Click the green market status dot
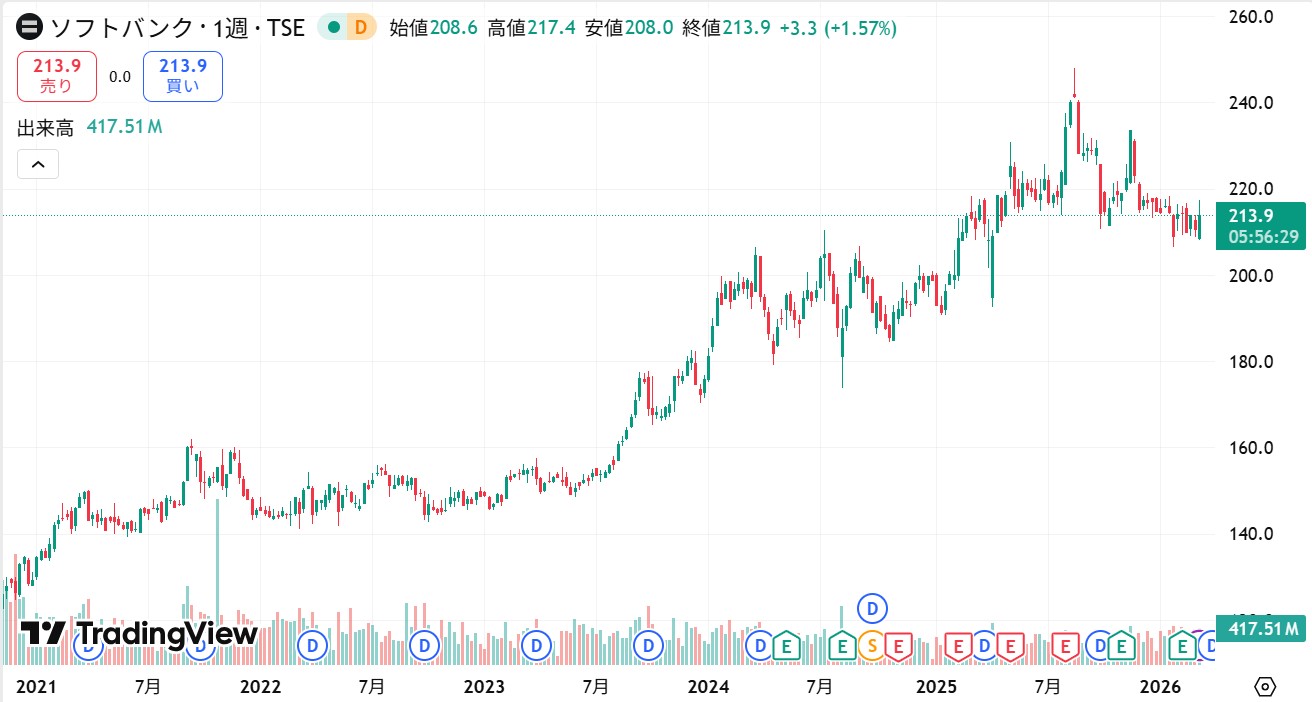Image resolution: width=1312 pixels, height=702 pixels. [334, 28]
